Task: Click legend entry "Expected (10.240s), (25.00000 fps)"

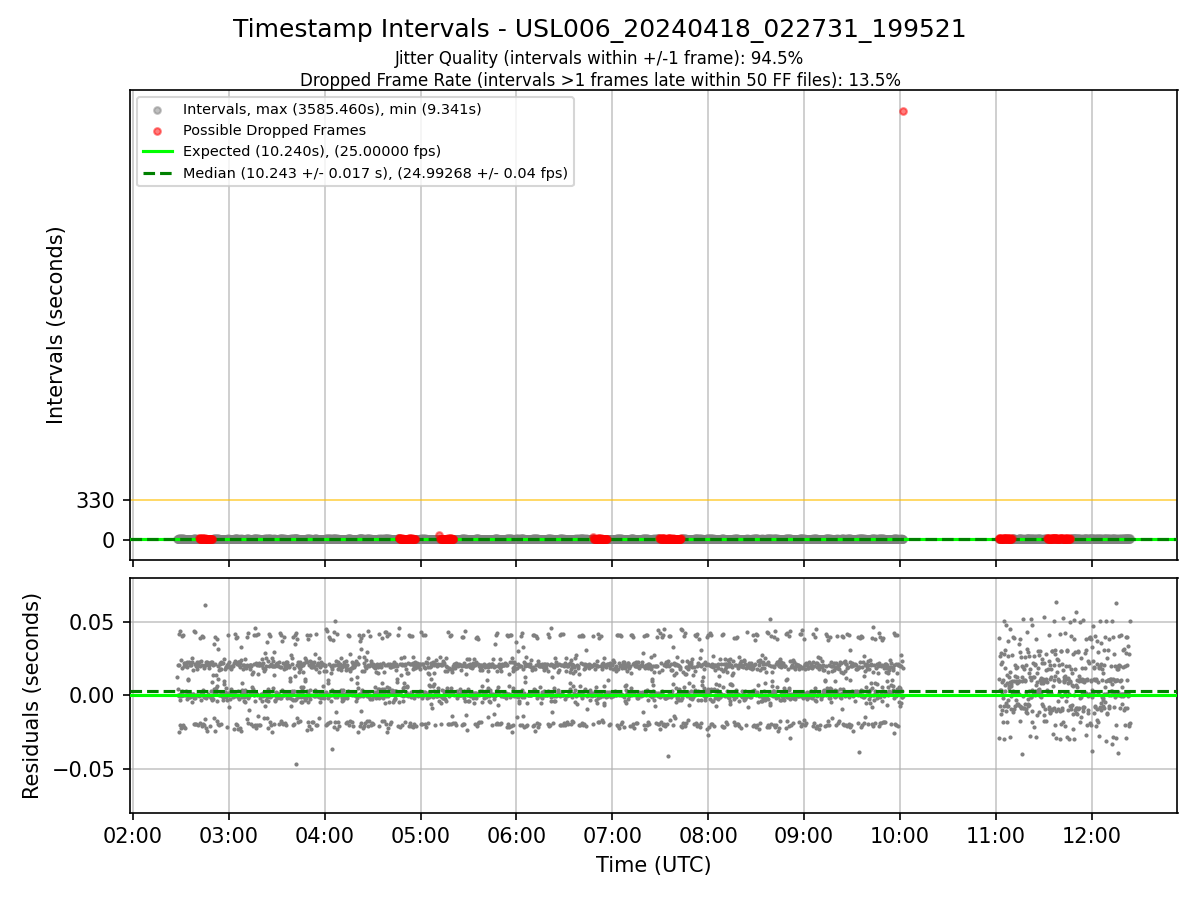Action: click(x=312, y=151)
